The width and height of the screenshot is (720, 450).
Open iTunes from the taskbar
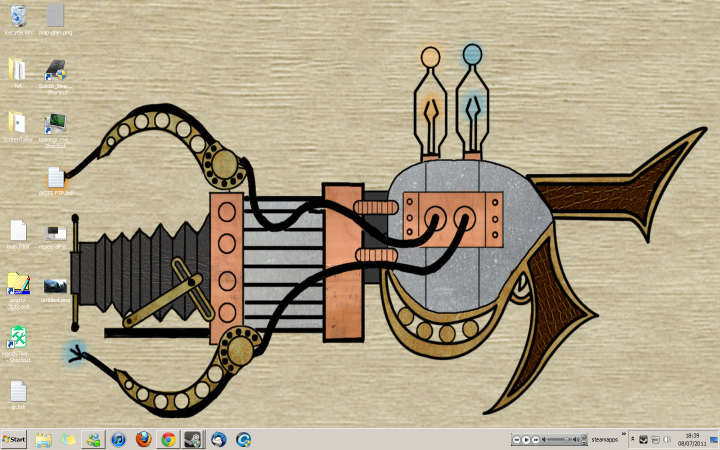click(118, 439)
